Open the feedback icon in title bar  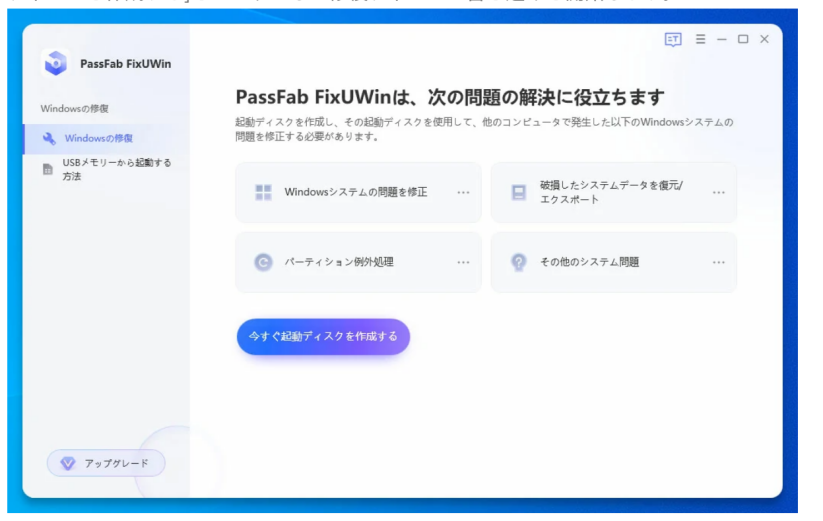pos(672,39)
